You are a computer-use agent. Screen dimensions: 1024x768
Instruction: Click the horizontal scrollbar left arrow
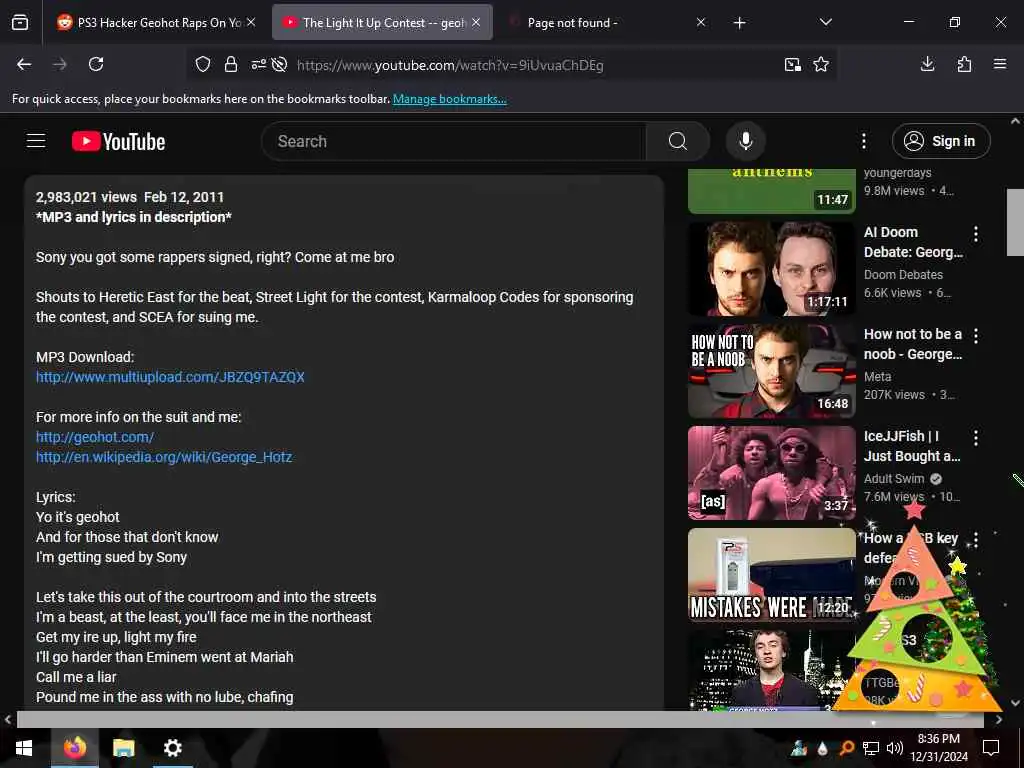[7, 720]
